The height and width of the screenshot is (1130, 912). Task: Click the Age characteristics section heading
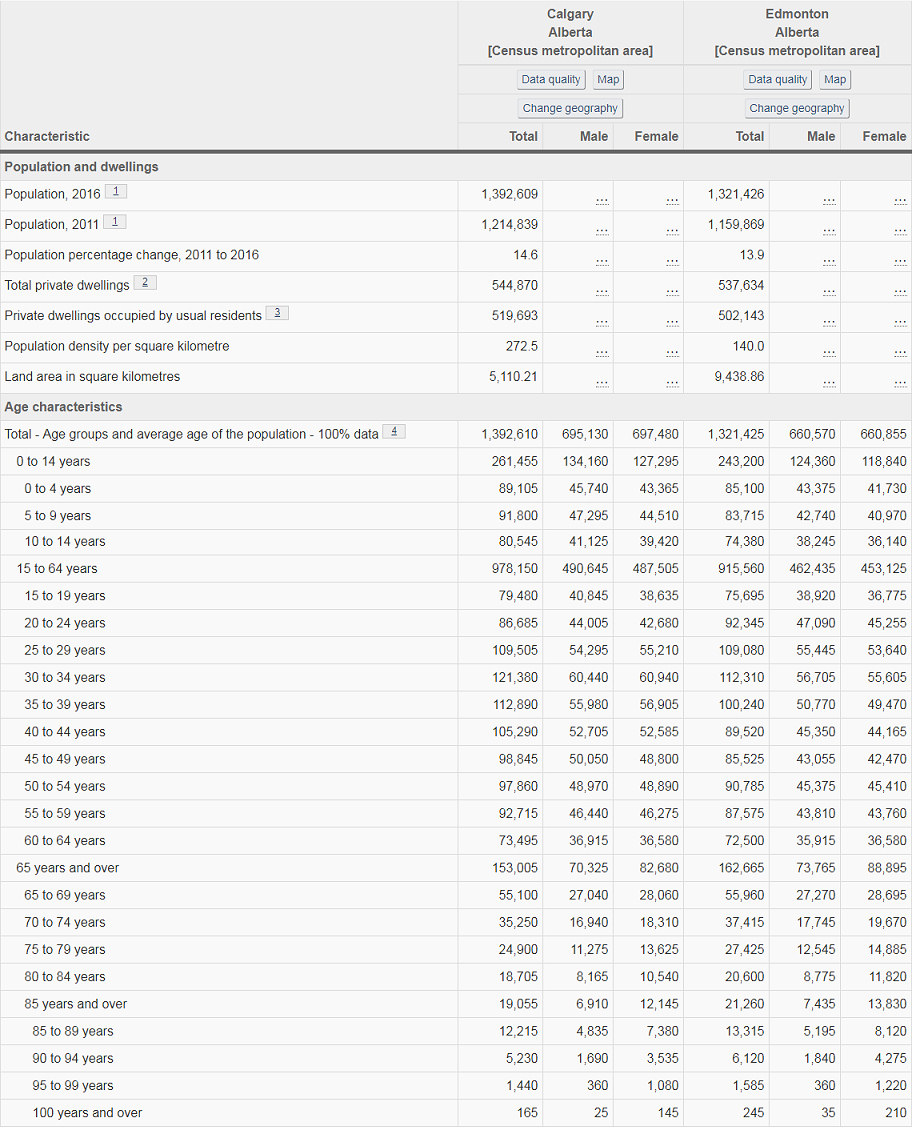[x=63, y=406]
